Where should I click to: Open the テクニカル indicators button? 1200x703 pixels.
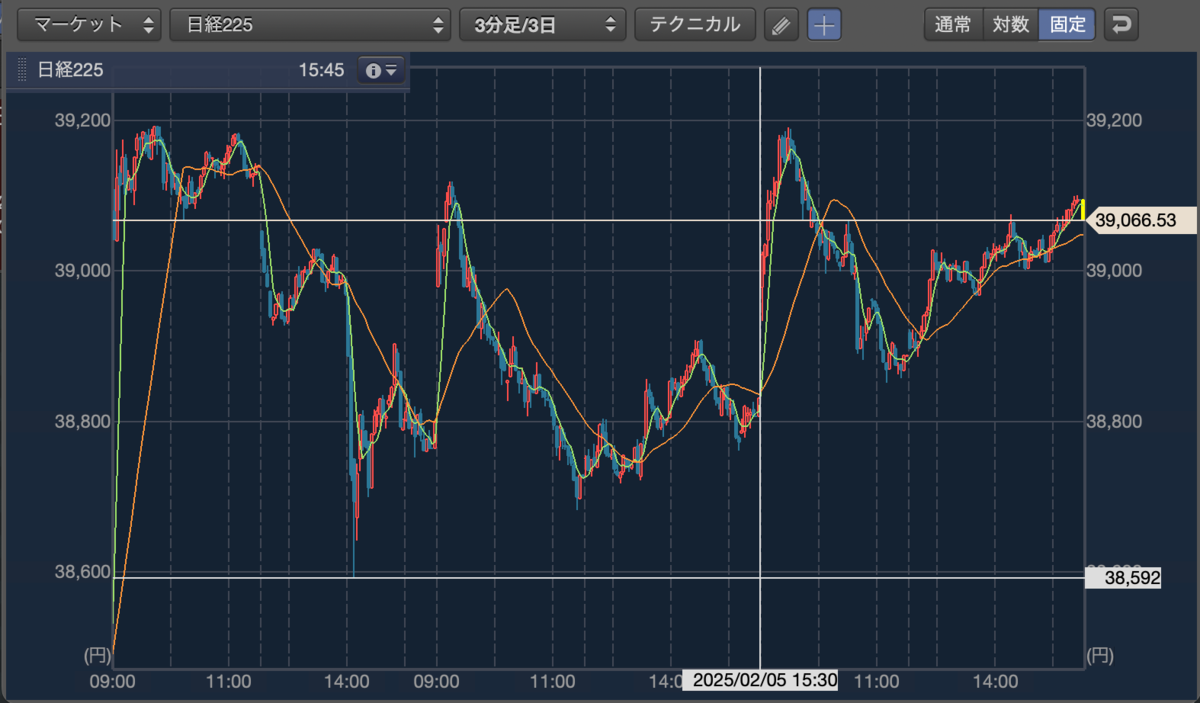(696, 24)
